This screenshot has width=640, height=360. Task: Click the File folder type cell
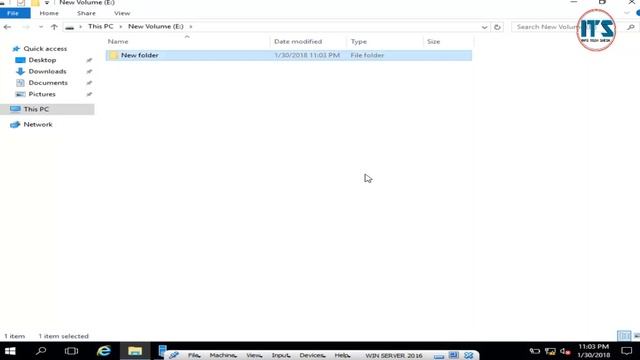[367, 55]
